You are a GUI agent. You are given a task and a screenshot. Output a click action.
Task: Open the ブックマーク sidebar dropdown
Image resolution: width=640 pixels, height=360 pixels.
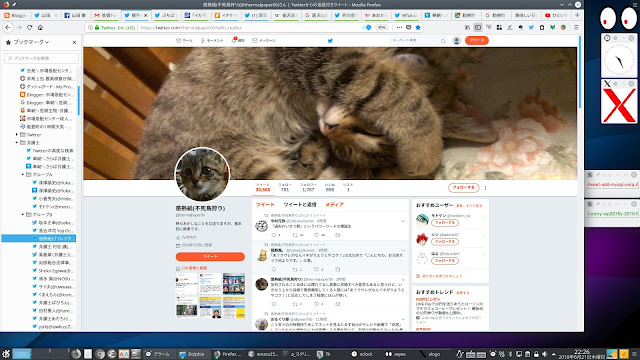[31, 42]
